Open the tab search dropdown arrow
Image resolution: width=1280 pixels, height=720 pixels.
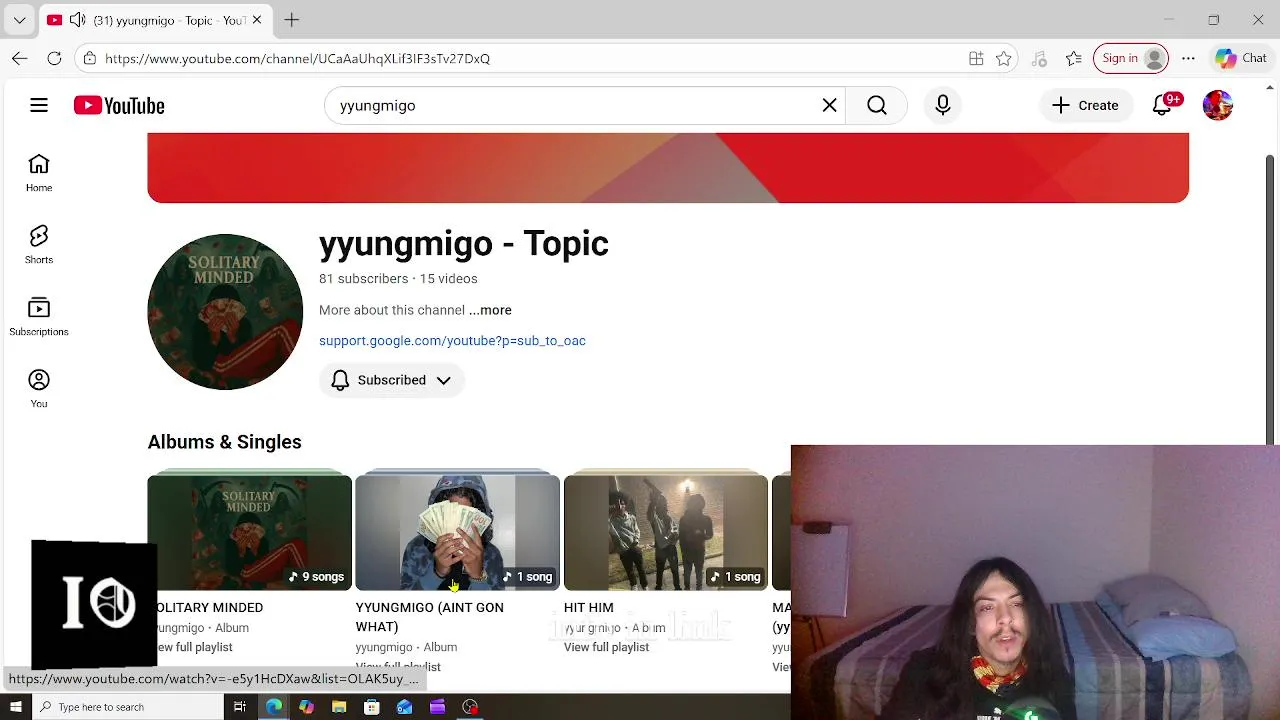point(19,20)
